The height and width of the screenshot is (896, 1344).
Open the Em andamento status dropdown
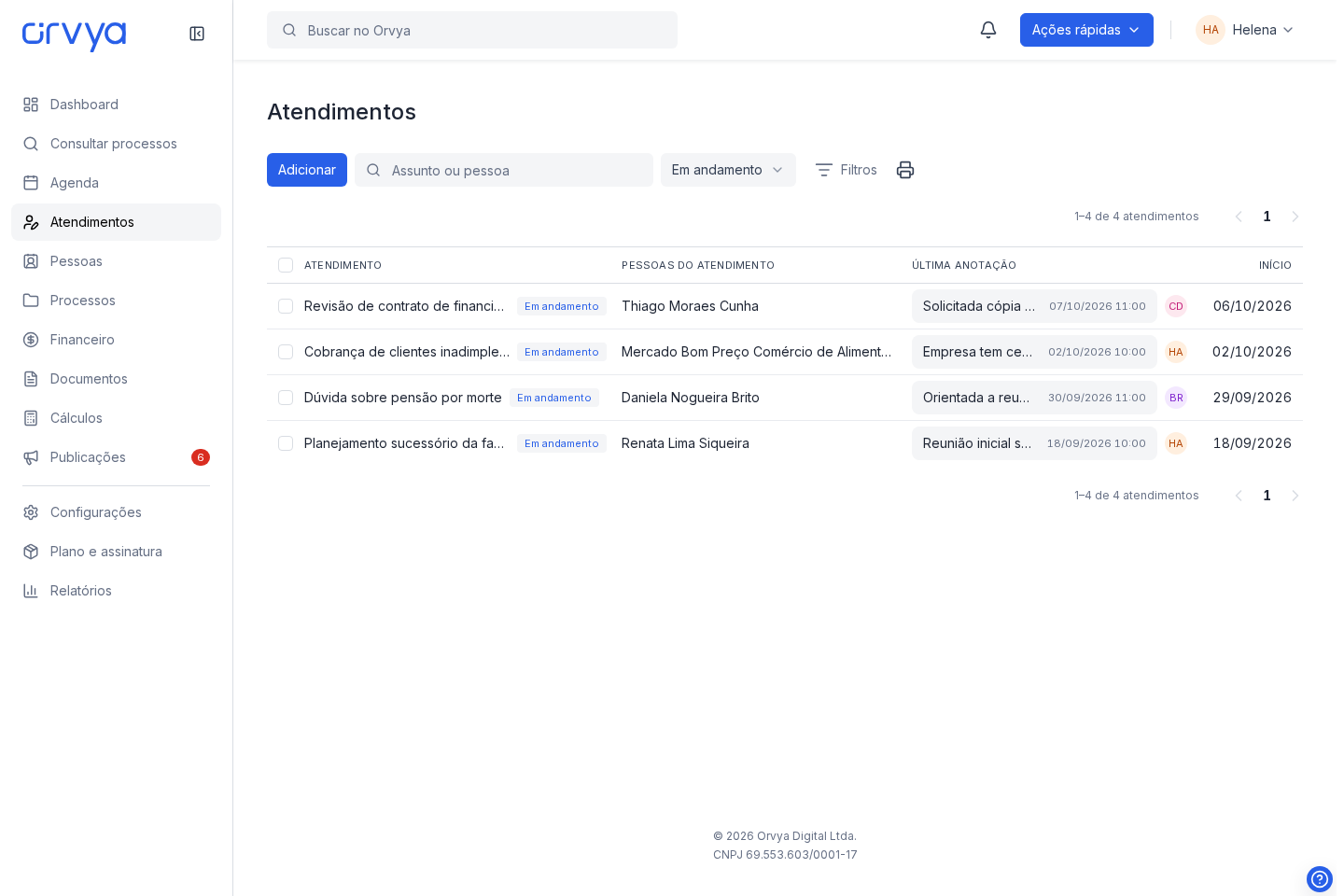tap(728, 170)
